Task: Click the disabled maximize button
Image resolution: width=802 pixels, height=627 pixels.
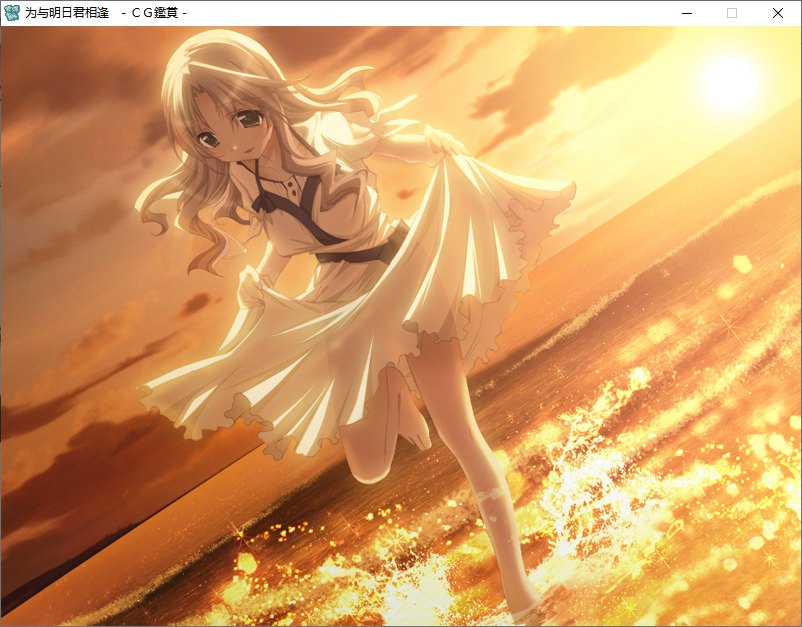Action: click(732, 13)
